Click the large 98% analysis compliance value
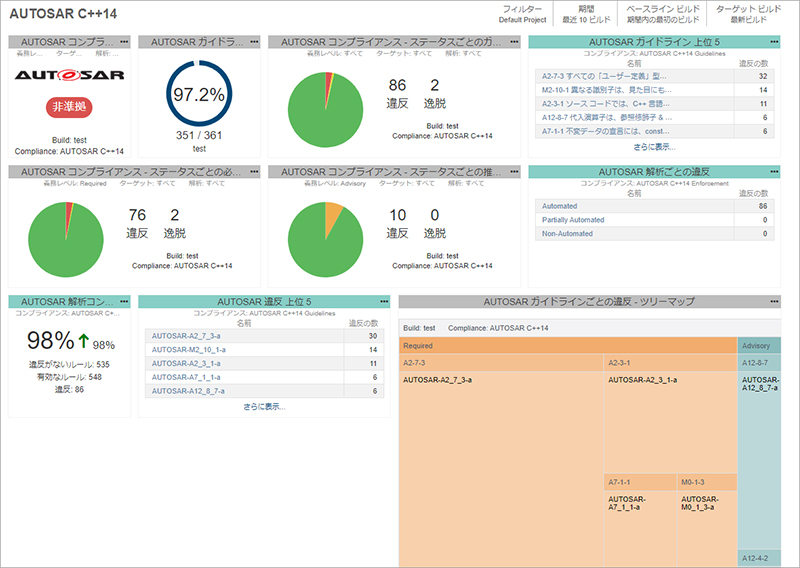Viewport: 800px width, 568px height. pos(51,340)
